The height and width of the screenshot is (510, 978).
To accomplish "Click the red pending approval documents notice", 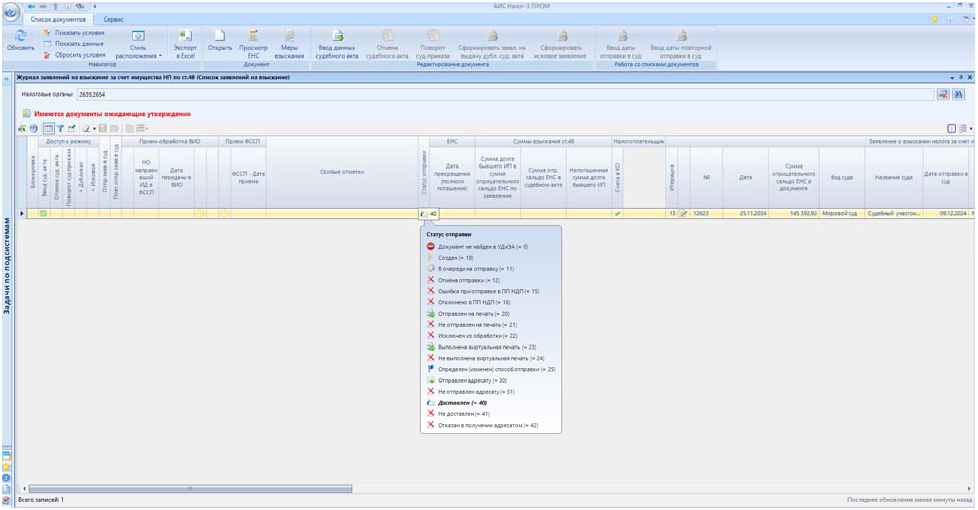I will tap(110, 114).
